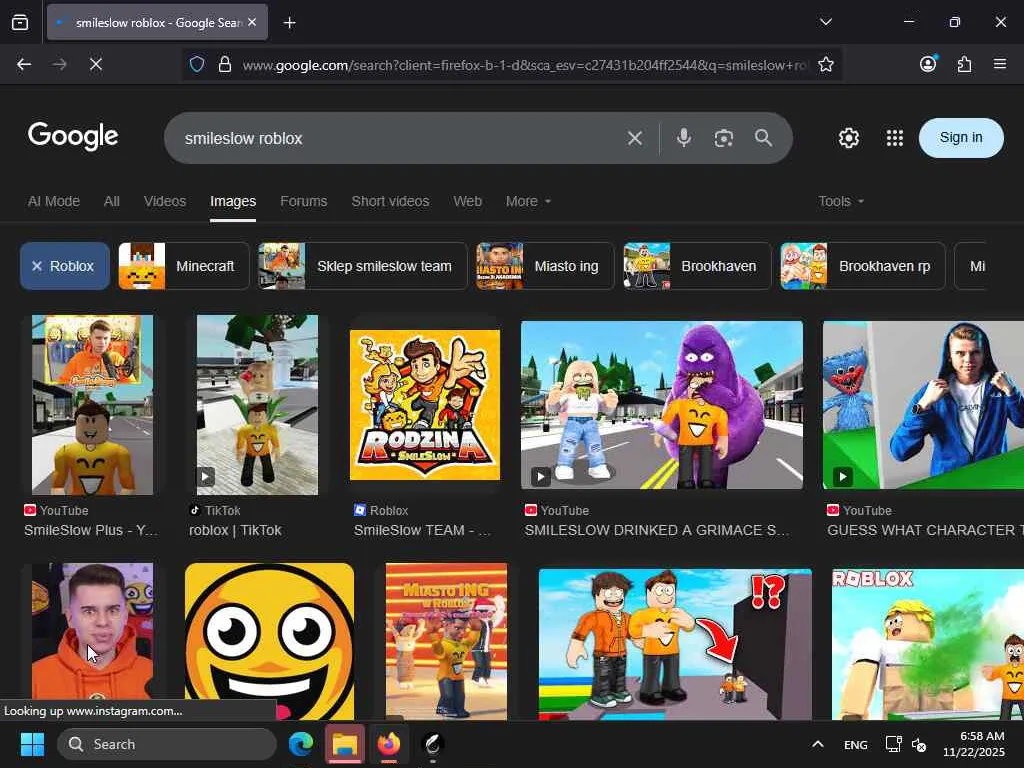The height and width of the screenshot is (768, 1024).
Task: Stop loading the page
Action: [x=96, y=64]
